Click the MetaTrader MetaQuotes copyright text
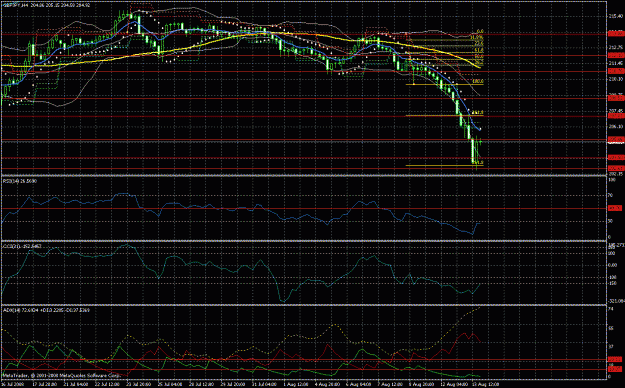The height and width of the screenshot is (388, 625). click(61, 376)
